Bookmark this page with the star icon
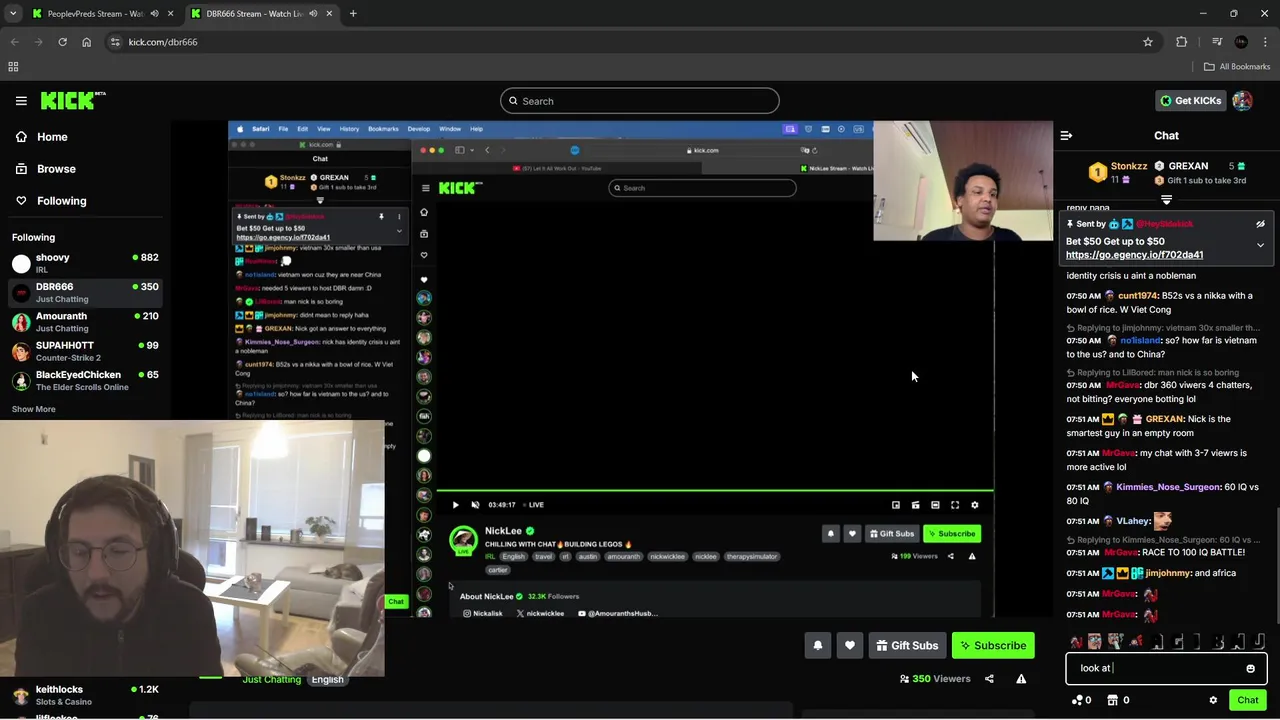This screenshot has height=720, width=1280. (1148, 42)
